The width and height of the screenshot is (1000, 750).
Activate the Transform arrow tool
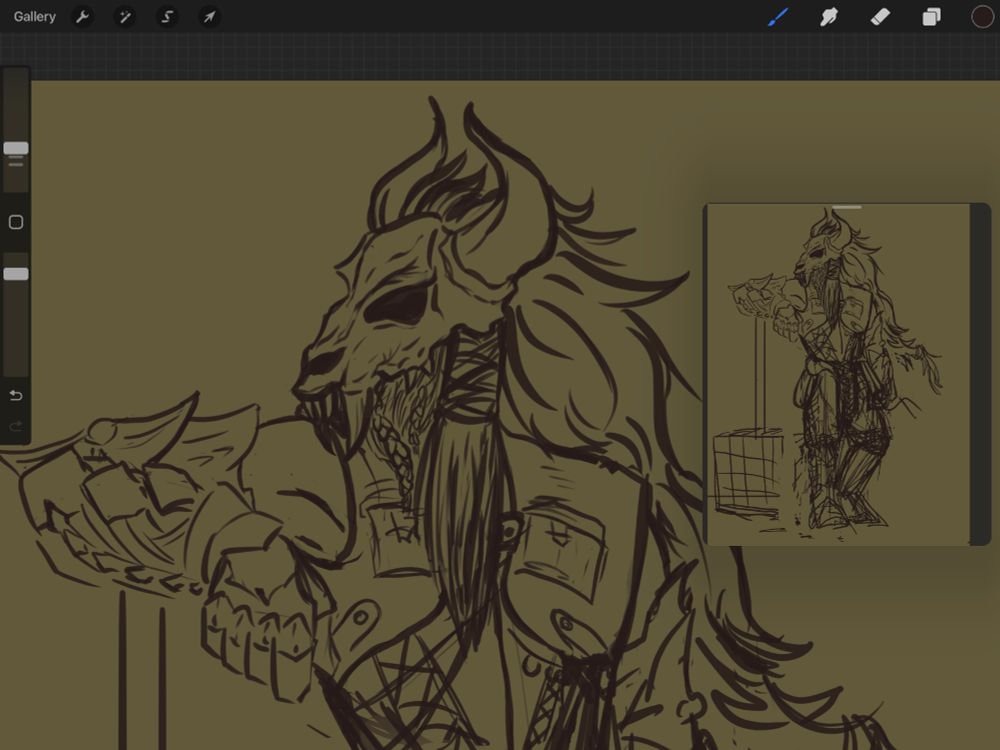pos(209,17)
